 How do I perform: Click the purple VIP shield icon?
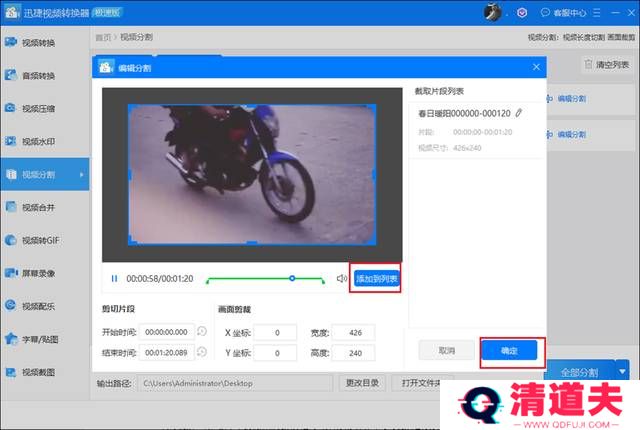tap(522, 13)
